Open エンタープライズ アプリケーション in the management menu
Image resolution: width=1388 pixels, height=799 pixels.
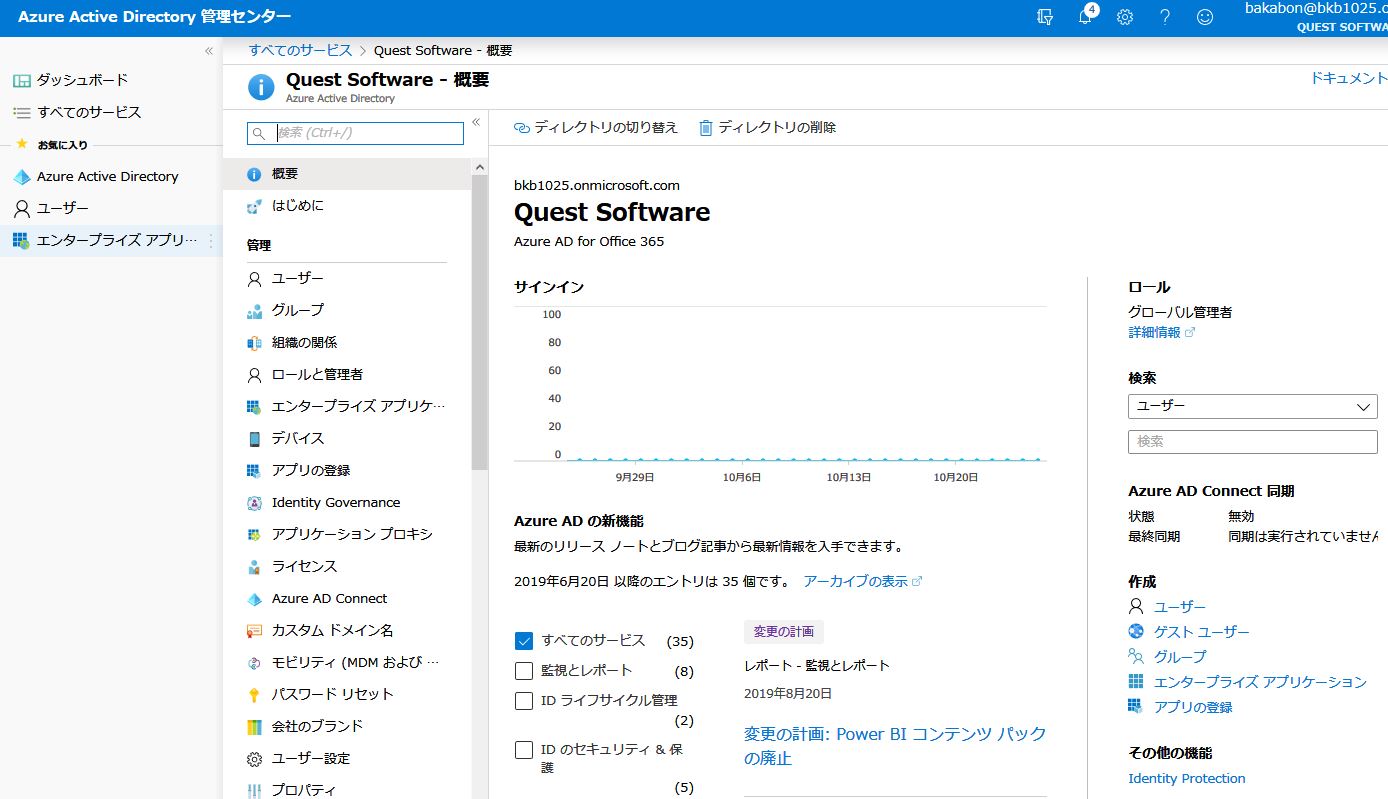[347, 407]
